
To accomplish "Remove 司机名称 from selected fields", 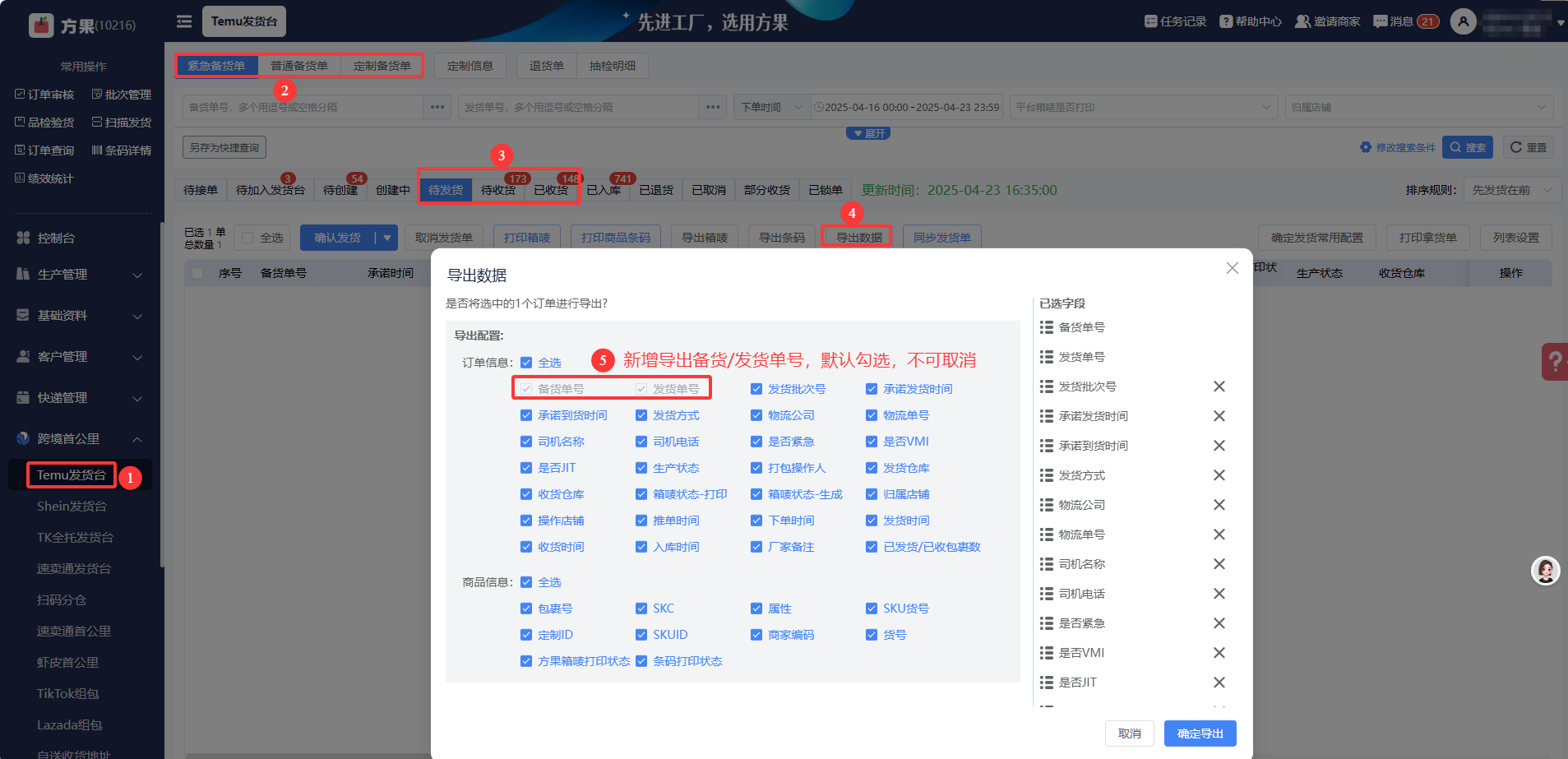I will (1219, 564).
